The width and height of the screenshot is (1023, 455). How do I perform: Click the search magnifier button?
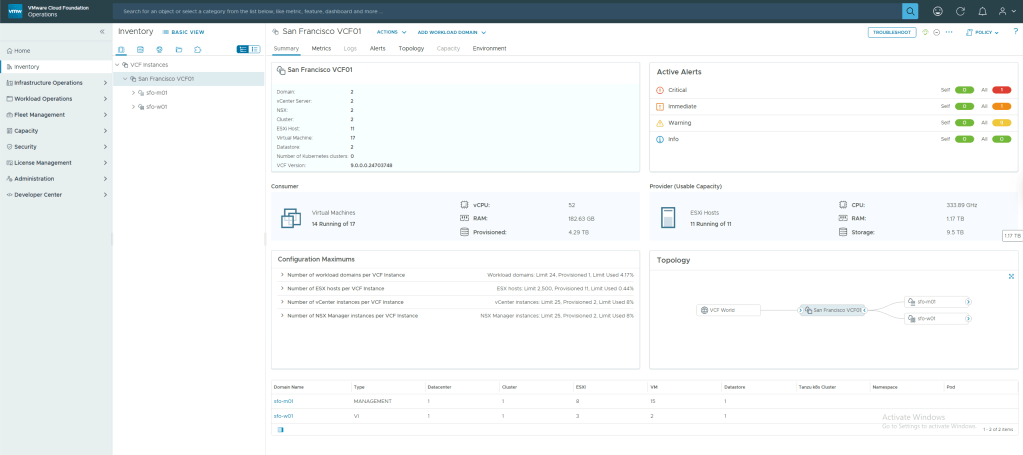click(909, 11)
